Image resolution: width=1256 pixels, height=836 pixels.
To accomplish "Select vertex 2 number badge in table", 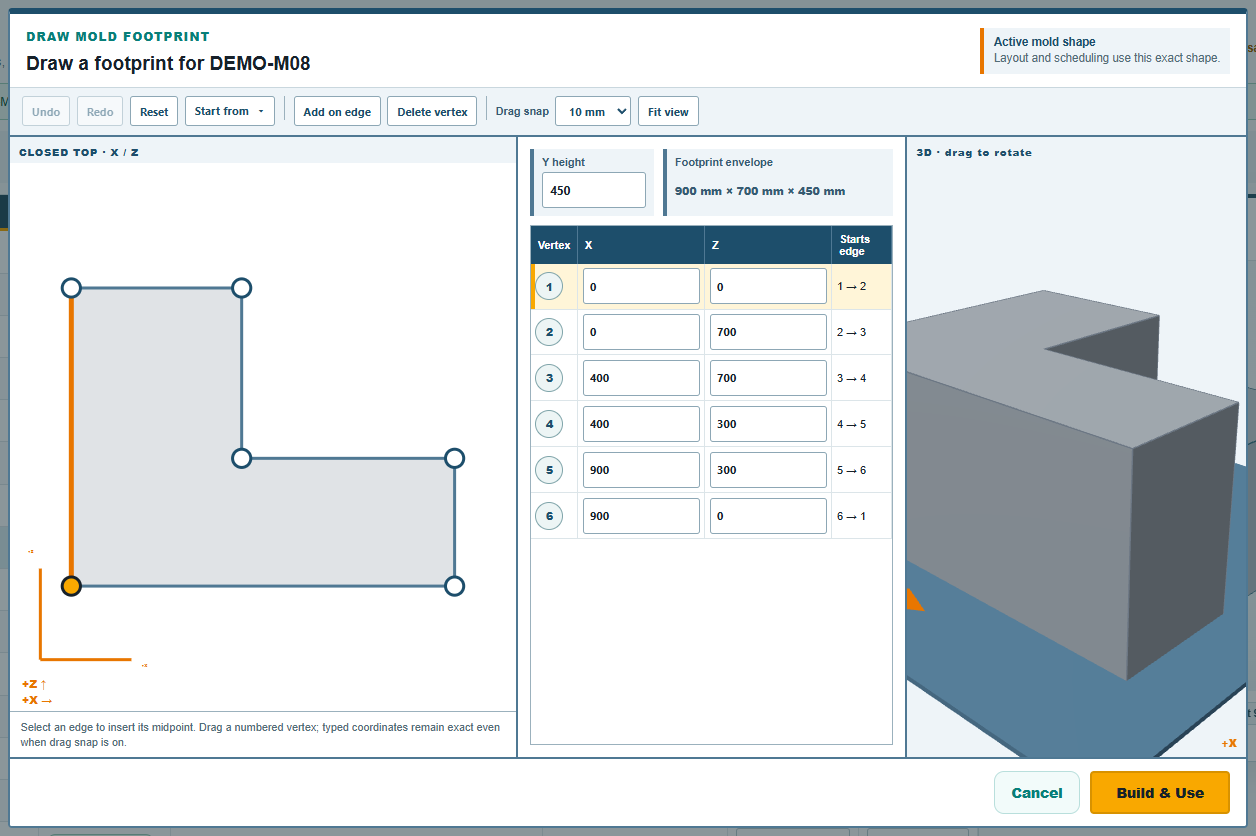I will [x=549, y=332].
